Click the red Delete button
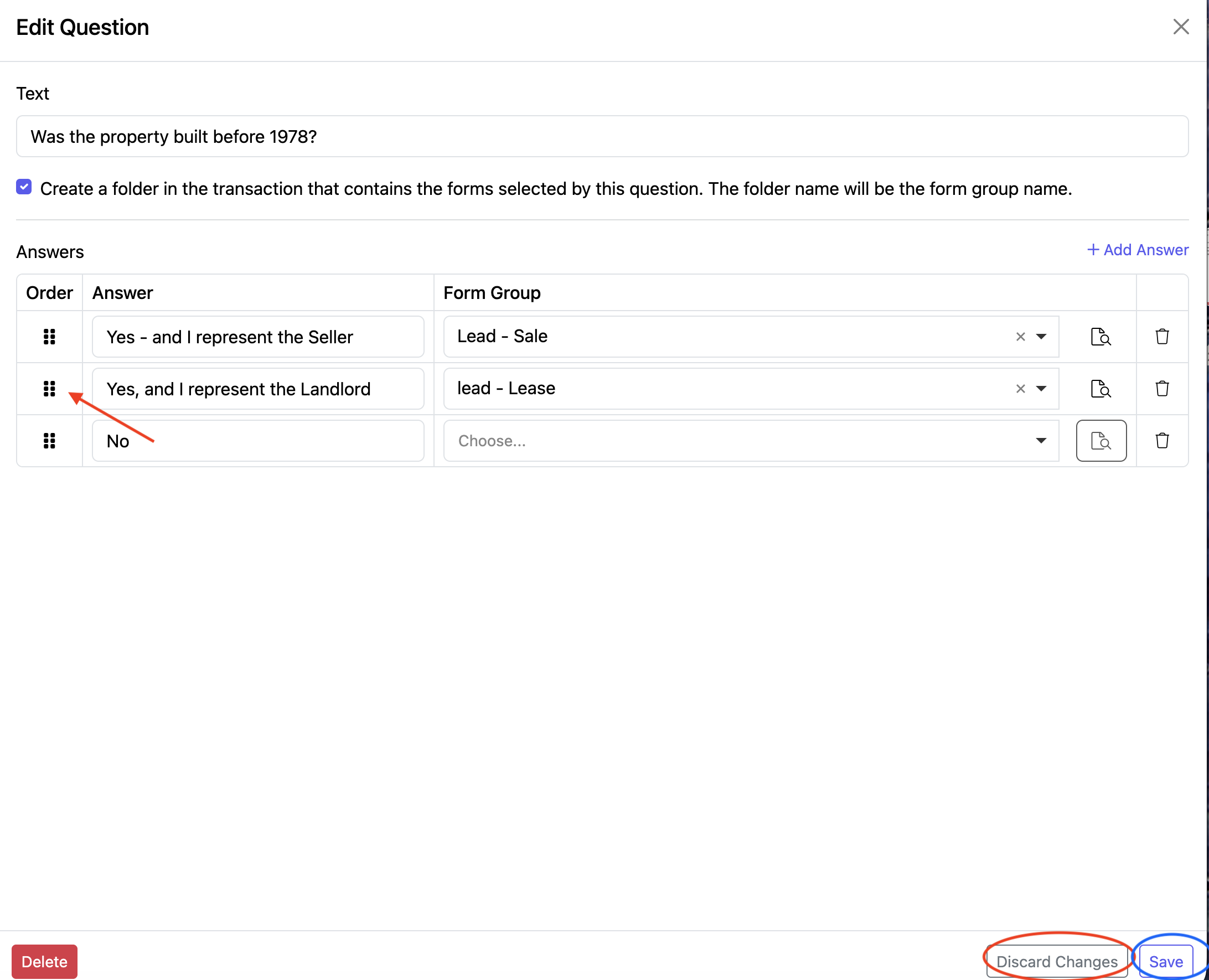1209x980 pixels. click(x=45, y=961)
